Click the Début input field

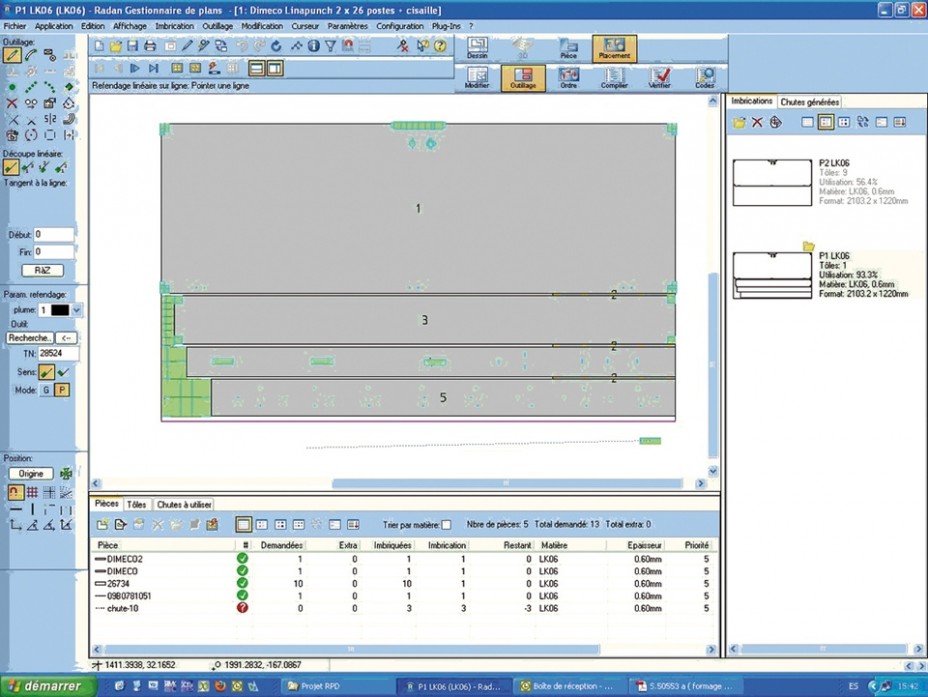[x=54, y=235]
